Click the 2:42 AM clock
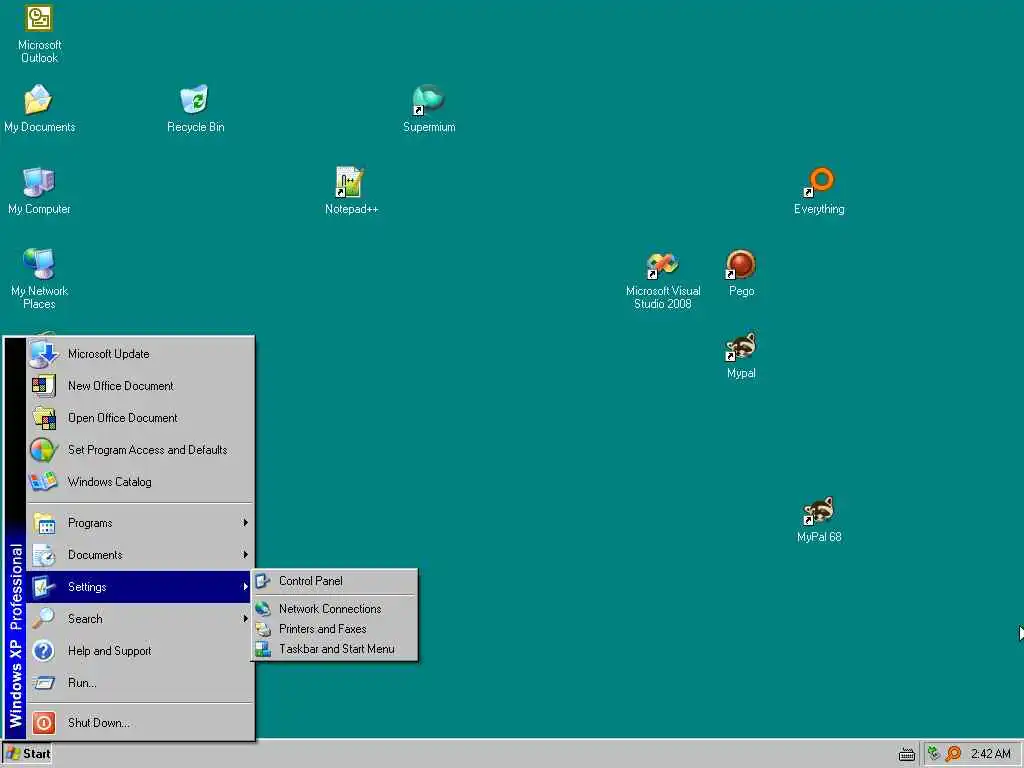The height and width of the screenshot is (768, 1024). click(990, 754)
